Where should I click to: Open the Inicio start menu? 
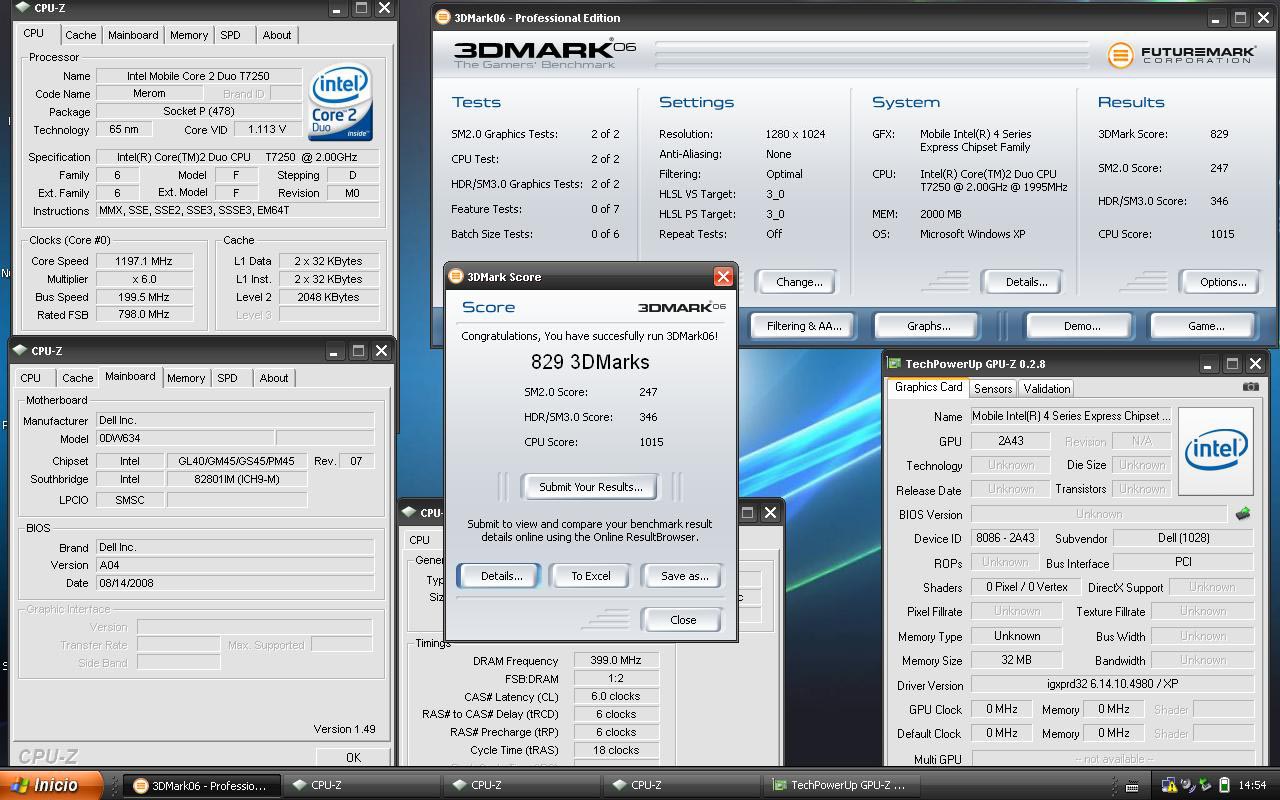click(51, 785)
